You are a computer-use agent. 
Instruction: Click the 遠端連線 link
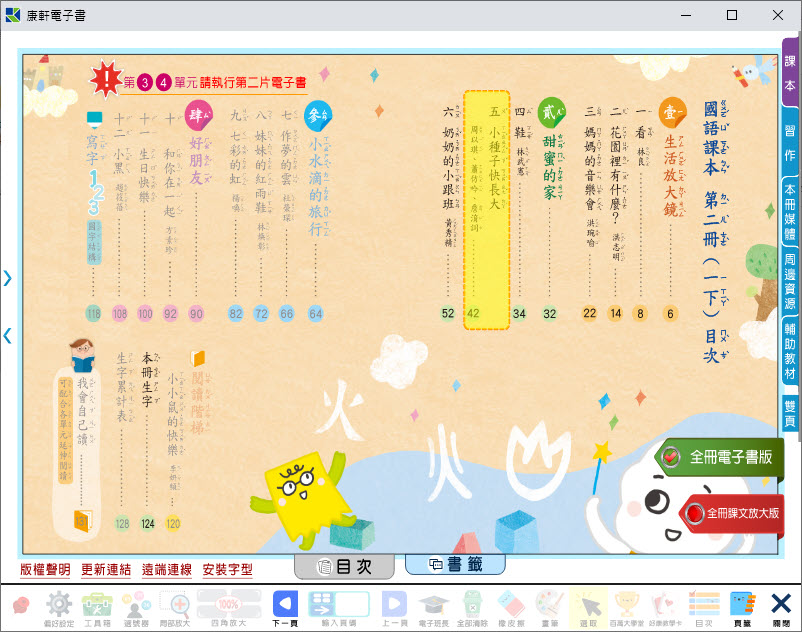pyautogui.click(x=167, y=570)
